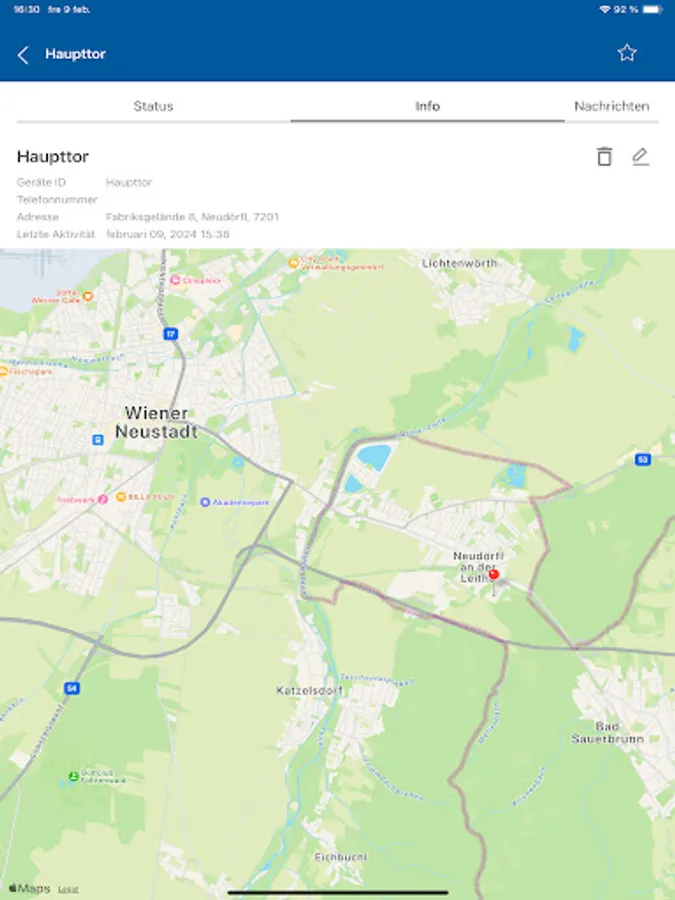
Task: Select the Akademiepark map marker
Action: pos(205,502)
